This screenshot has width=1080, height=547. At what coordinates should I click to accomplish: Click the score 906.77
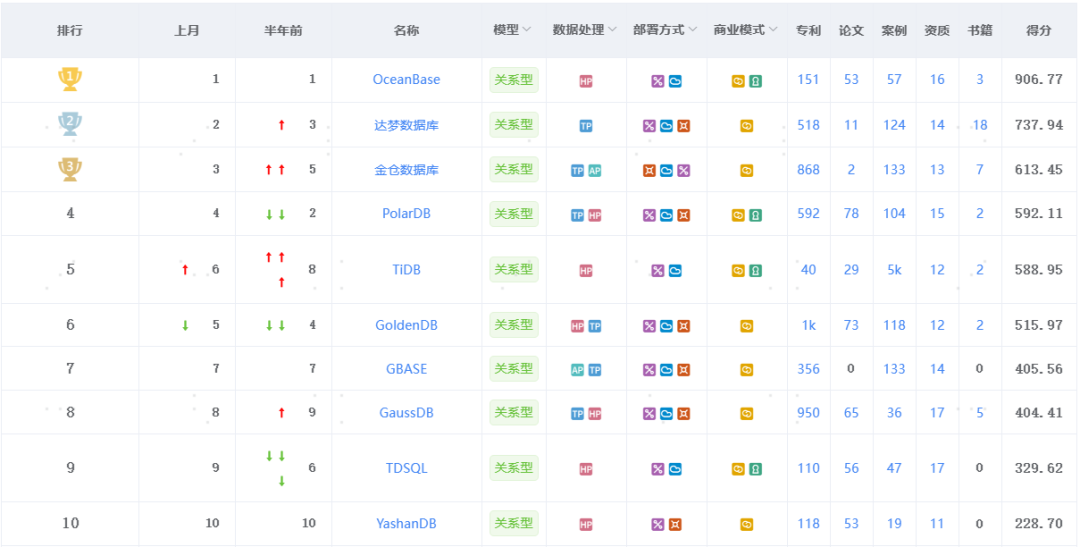pos(1039,79)
